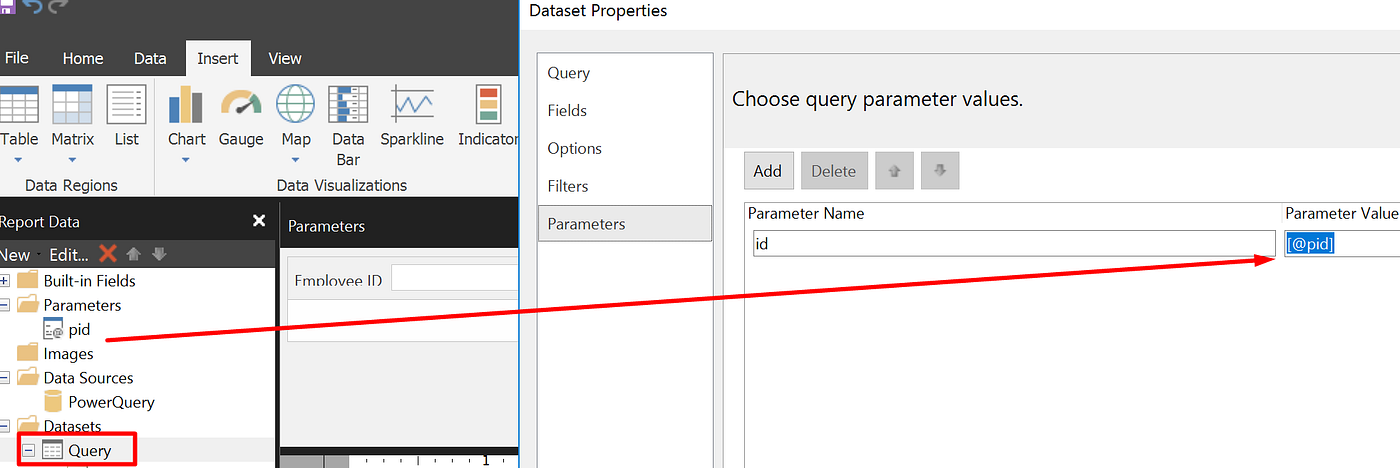The height and width of the screenshot is (468, 1400).
Task: Click the Parameter Name field containing id
Action: click(1014, 243)
